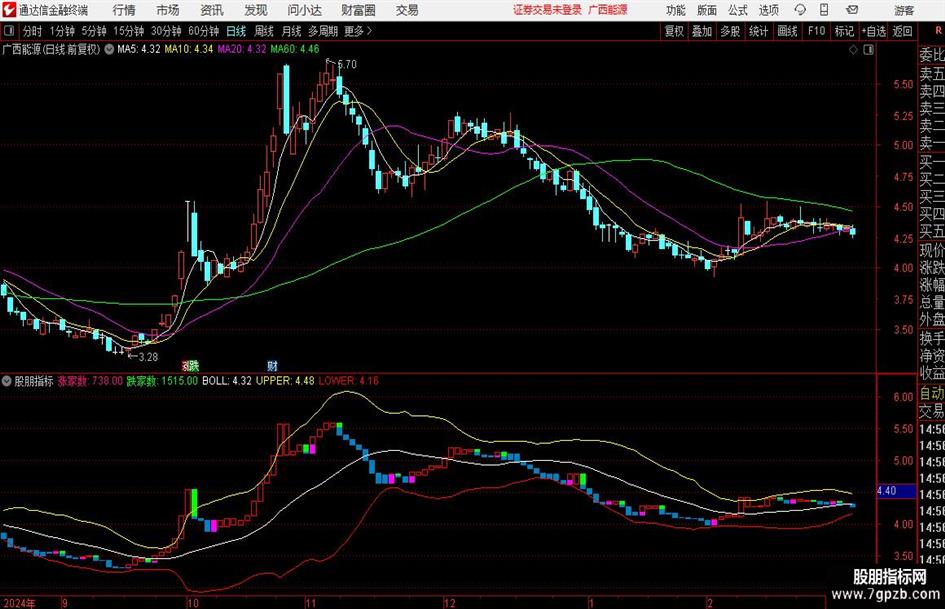
Task: Click the 多股 multi-stock button
Action: (x=730, y=31)
